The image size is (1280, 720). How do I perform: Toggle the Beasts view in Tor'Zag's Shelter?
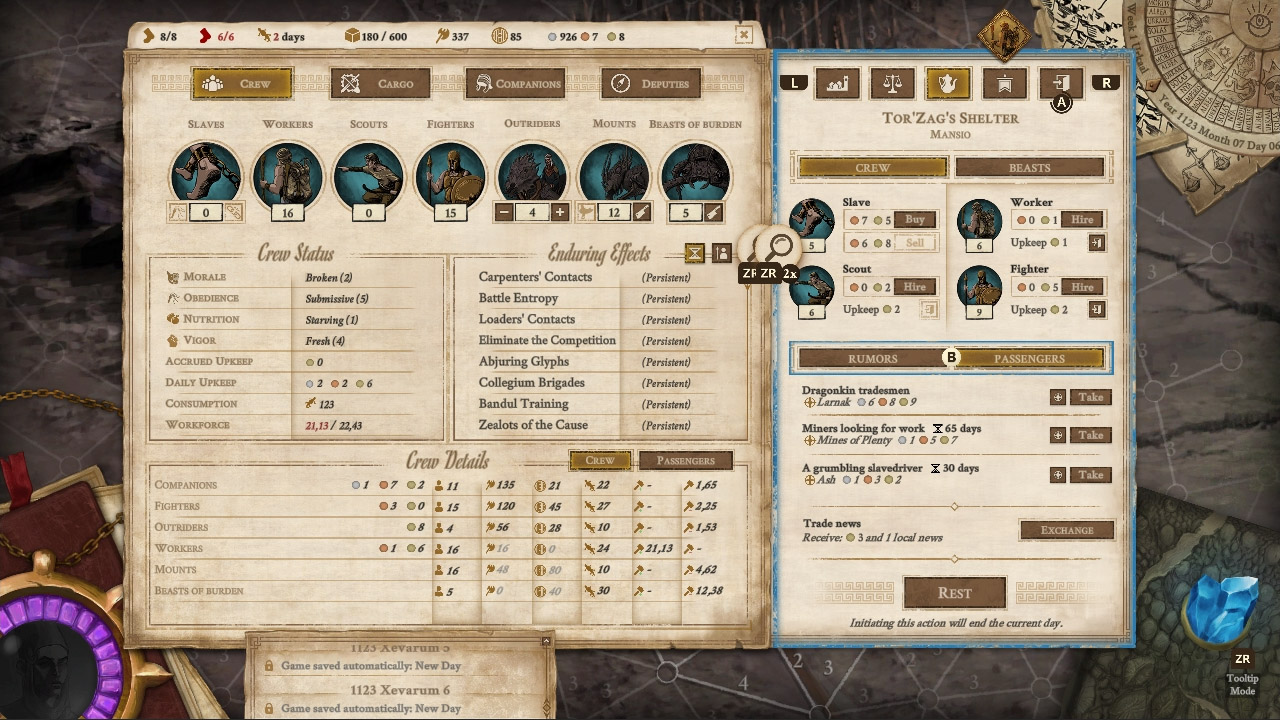click(x=1030, y=166)
